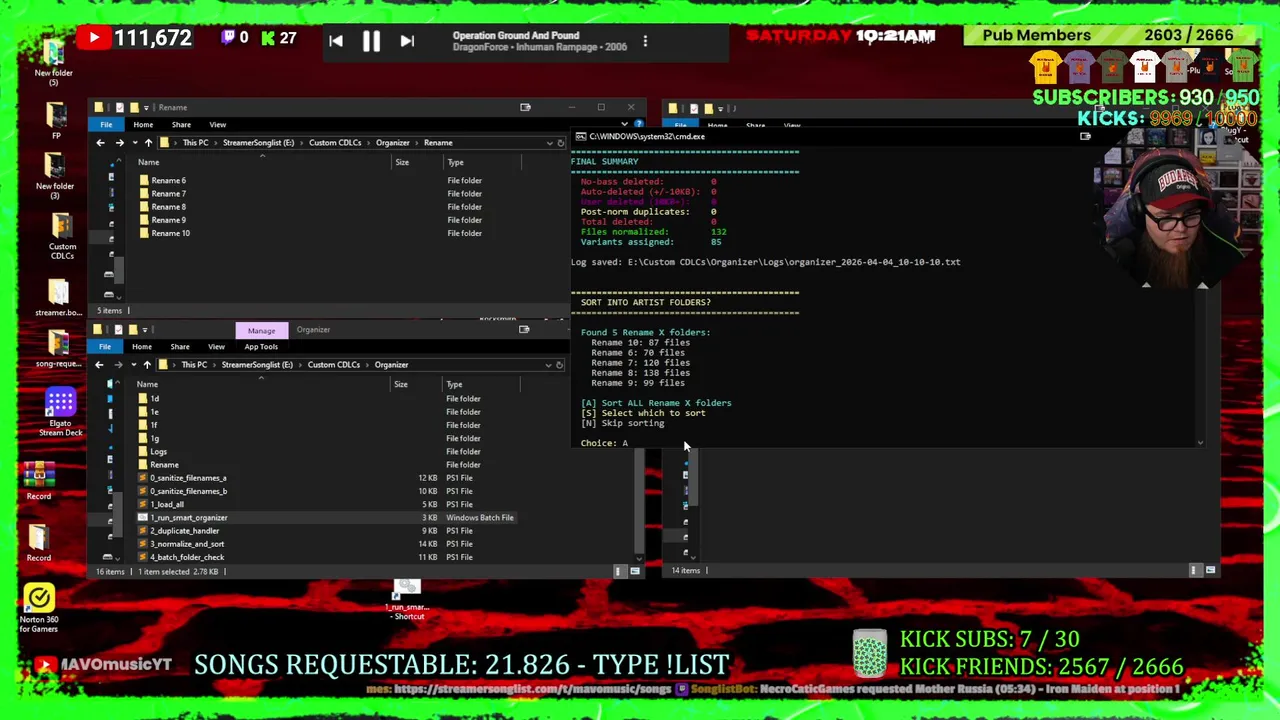Screen dimensions: 1280x720
Task: Open the 1_run_smart shortcut on the desktop
Action: point(407,601)
